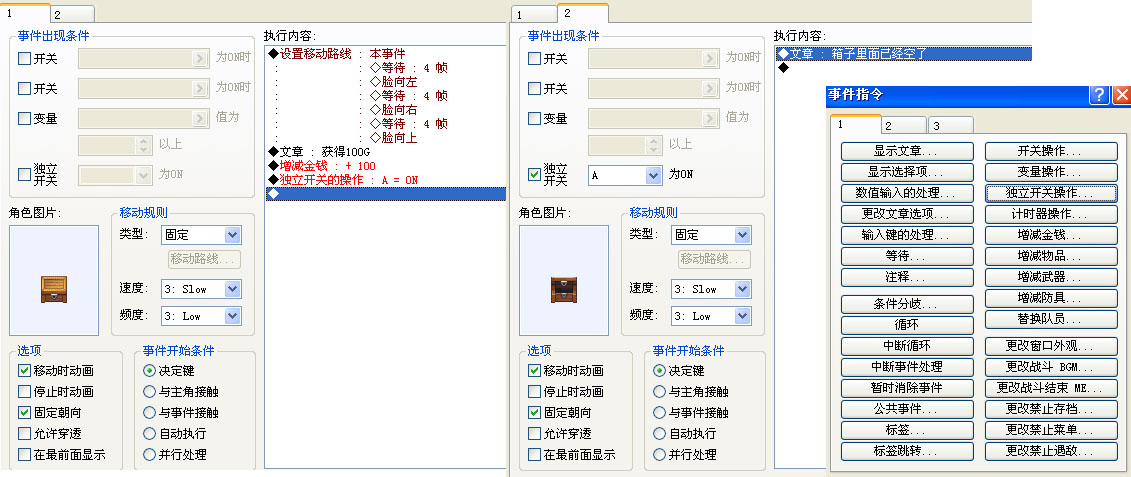The image size is (1131, 477).
Task: Choose the 条件分歧... command
Action: point(907,304)
